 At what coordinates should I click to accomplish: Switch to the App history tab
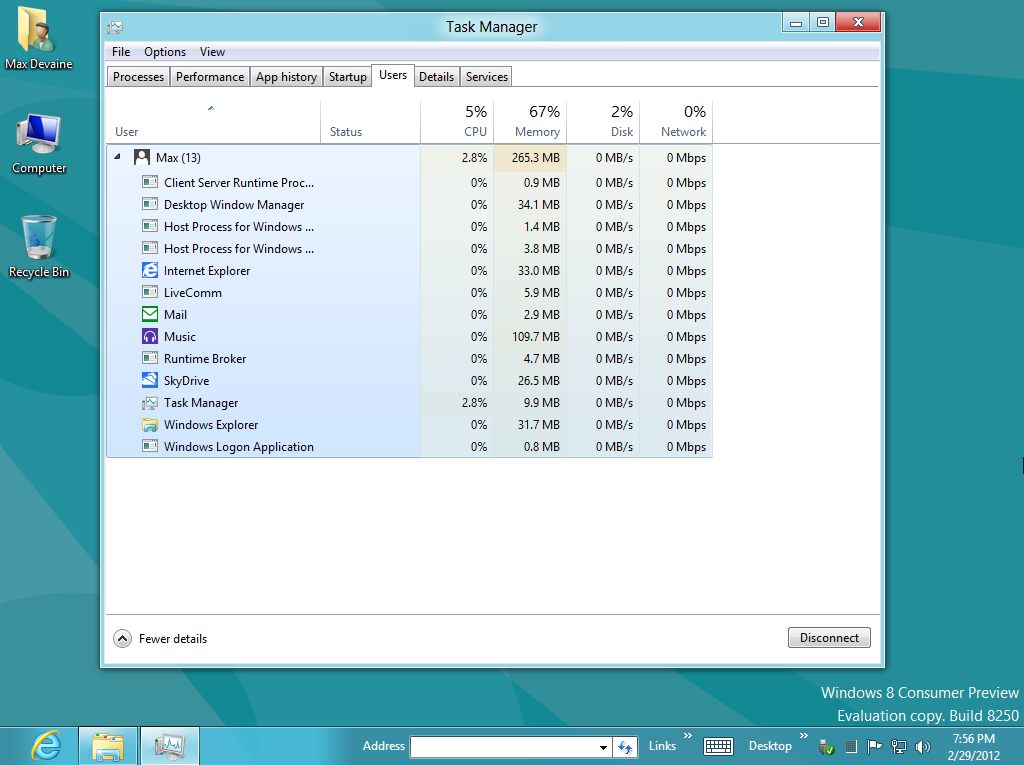click(x=286, y=76)
